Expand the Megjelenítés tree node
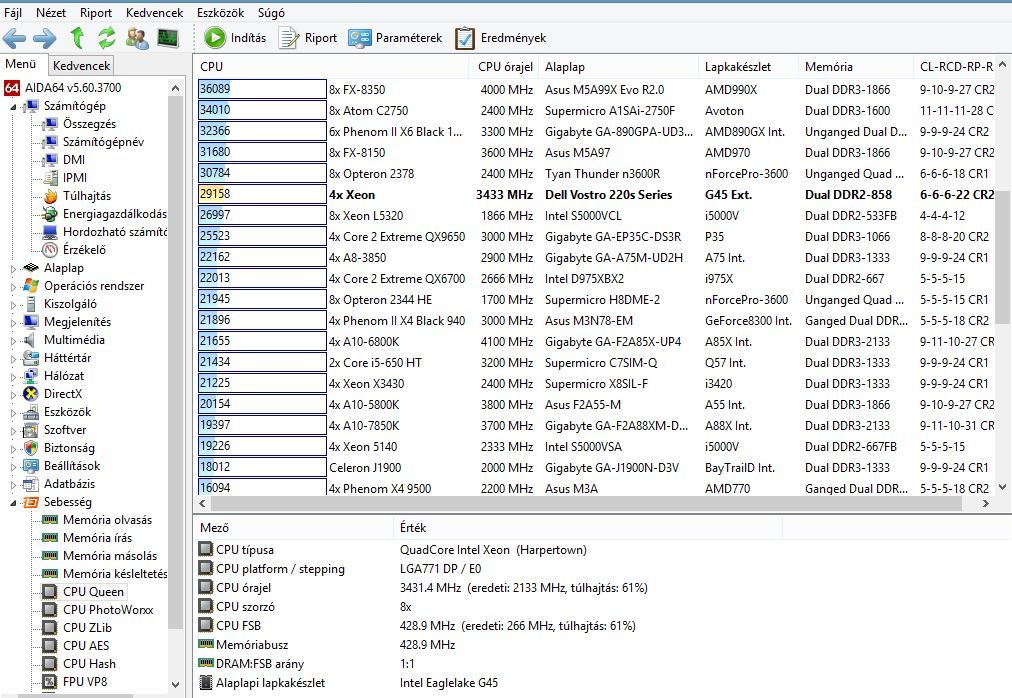This screenshot has width=1012, height=698. (14, 322)
